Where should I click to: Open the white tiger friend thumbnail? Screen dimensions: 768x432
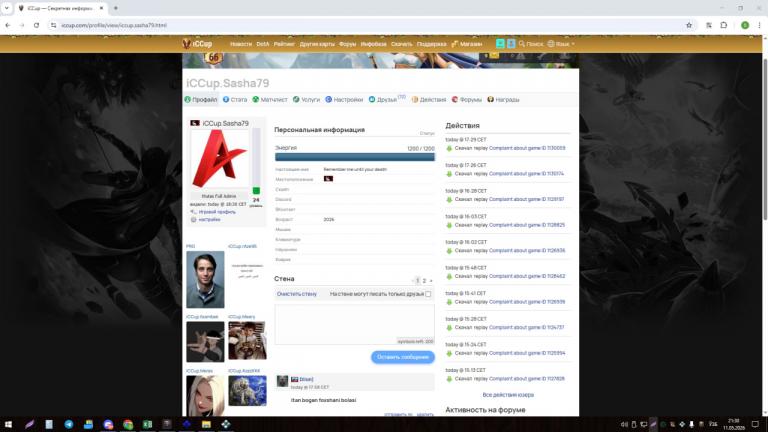click(247, 391)
